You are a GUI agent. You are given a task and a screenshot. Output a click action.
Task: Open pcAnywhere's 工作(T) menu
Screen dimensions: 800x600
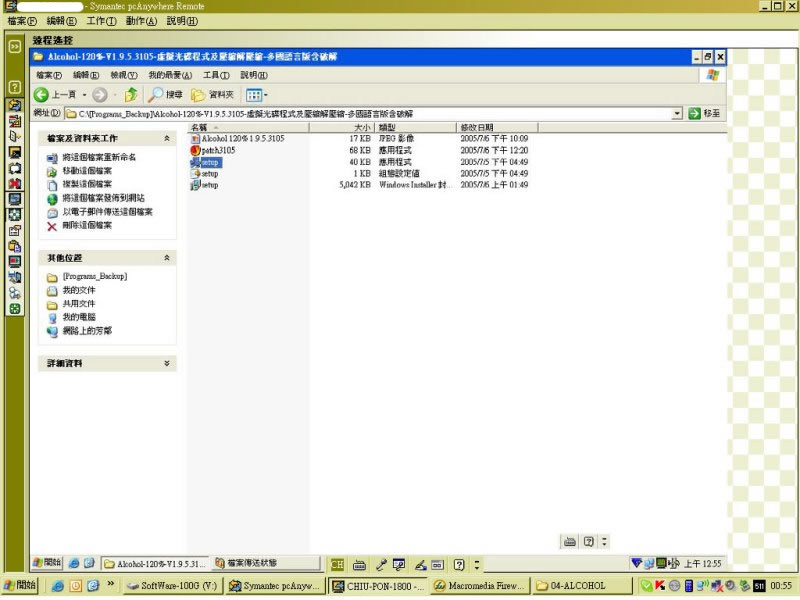click(101, 21)
